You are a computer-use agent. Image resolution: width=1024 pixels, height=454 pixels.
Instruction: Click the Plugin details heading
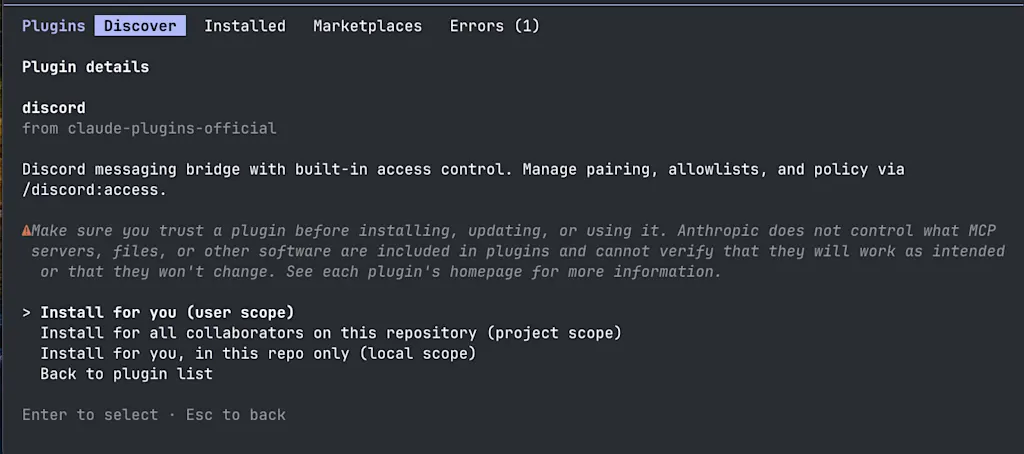86,67
